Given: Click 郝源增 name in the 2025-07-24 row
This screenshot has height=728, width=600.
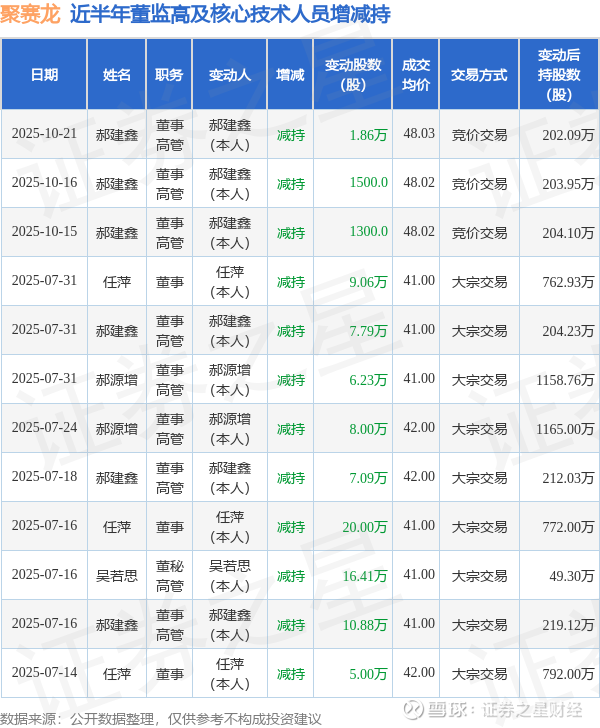Looking at the screenshot, I should point(117,429).
